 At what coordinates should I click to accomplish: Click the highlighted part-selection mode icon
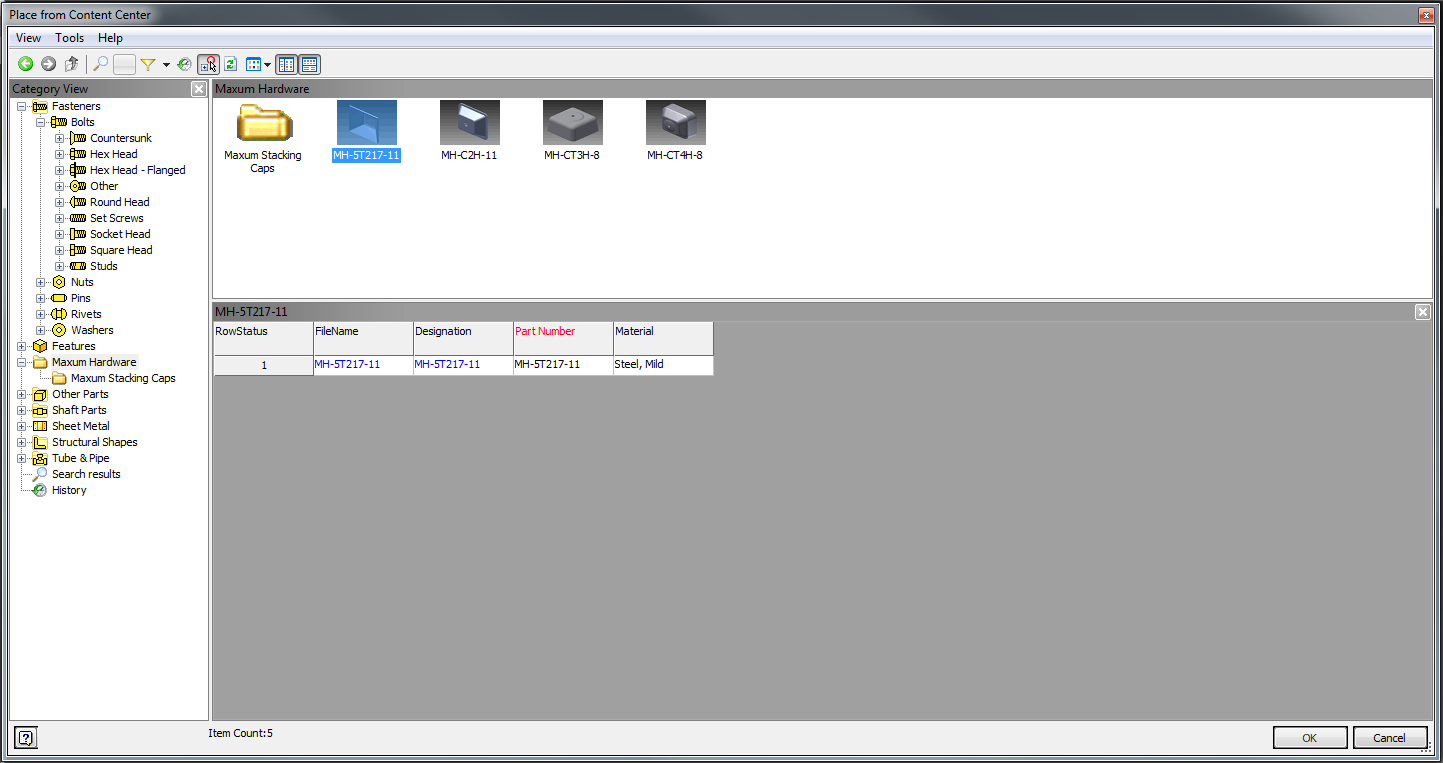coord(208,64)
